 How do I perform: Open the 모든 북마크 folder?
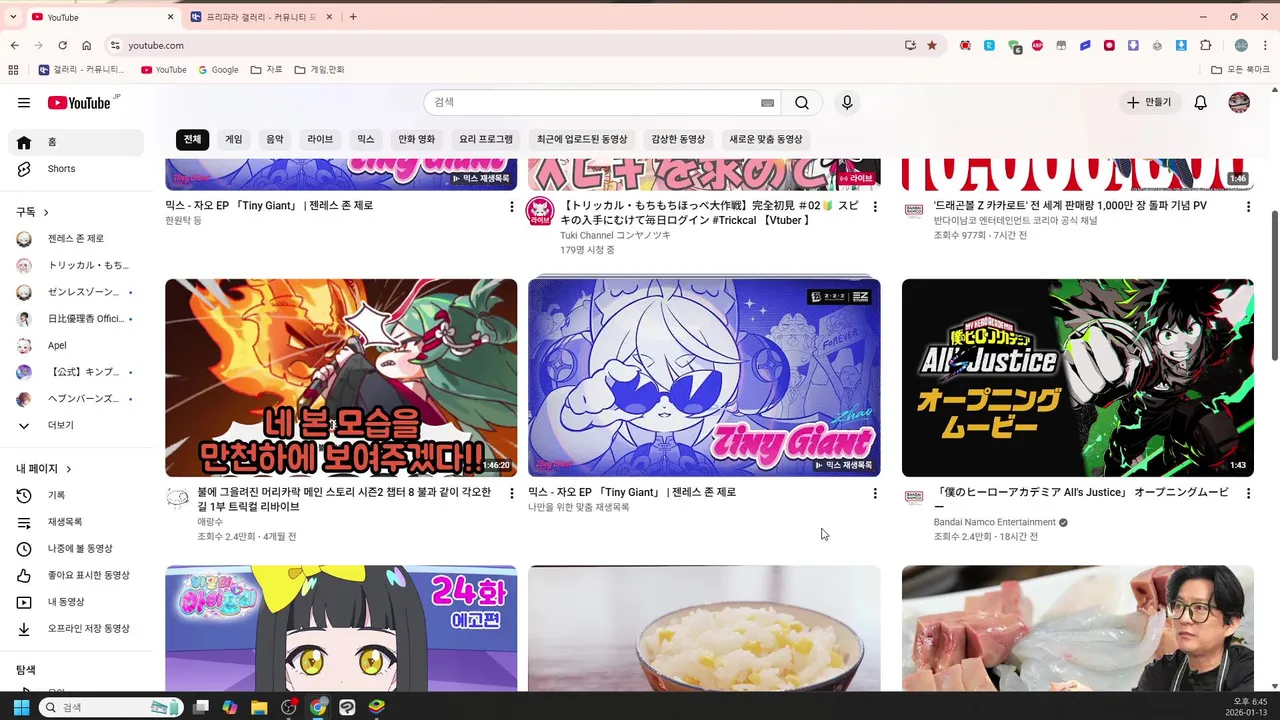pyautogui.click(x=1240, y=70)
